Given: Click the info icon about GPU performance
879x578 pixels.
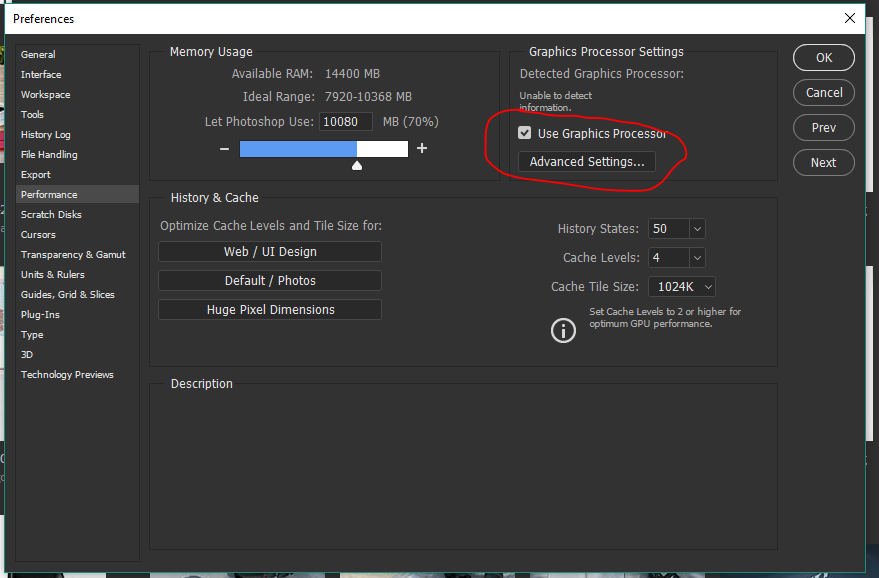Looking at the screenshot, I should click(563, 329).
